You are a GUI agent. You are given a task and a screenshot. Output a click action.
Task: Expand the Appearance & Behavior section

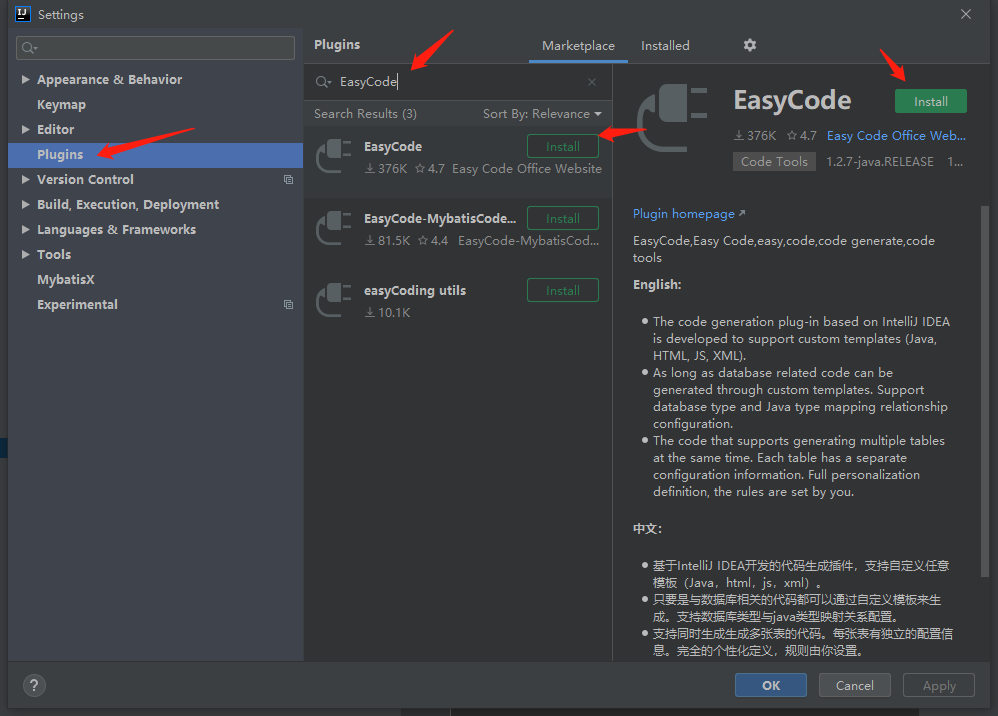click(25, 79)
